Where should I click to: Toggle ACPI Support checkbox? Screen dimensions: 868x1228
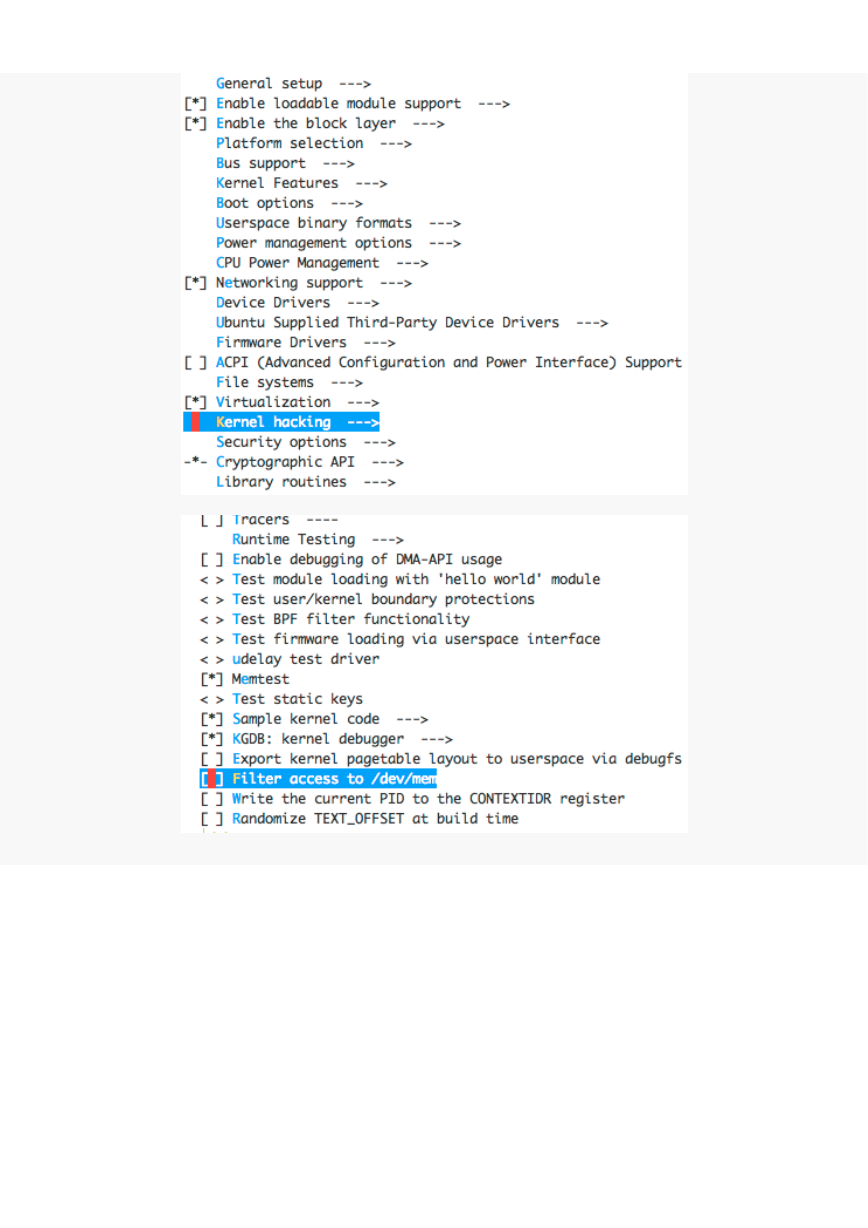196,363
